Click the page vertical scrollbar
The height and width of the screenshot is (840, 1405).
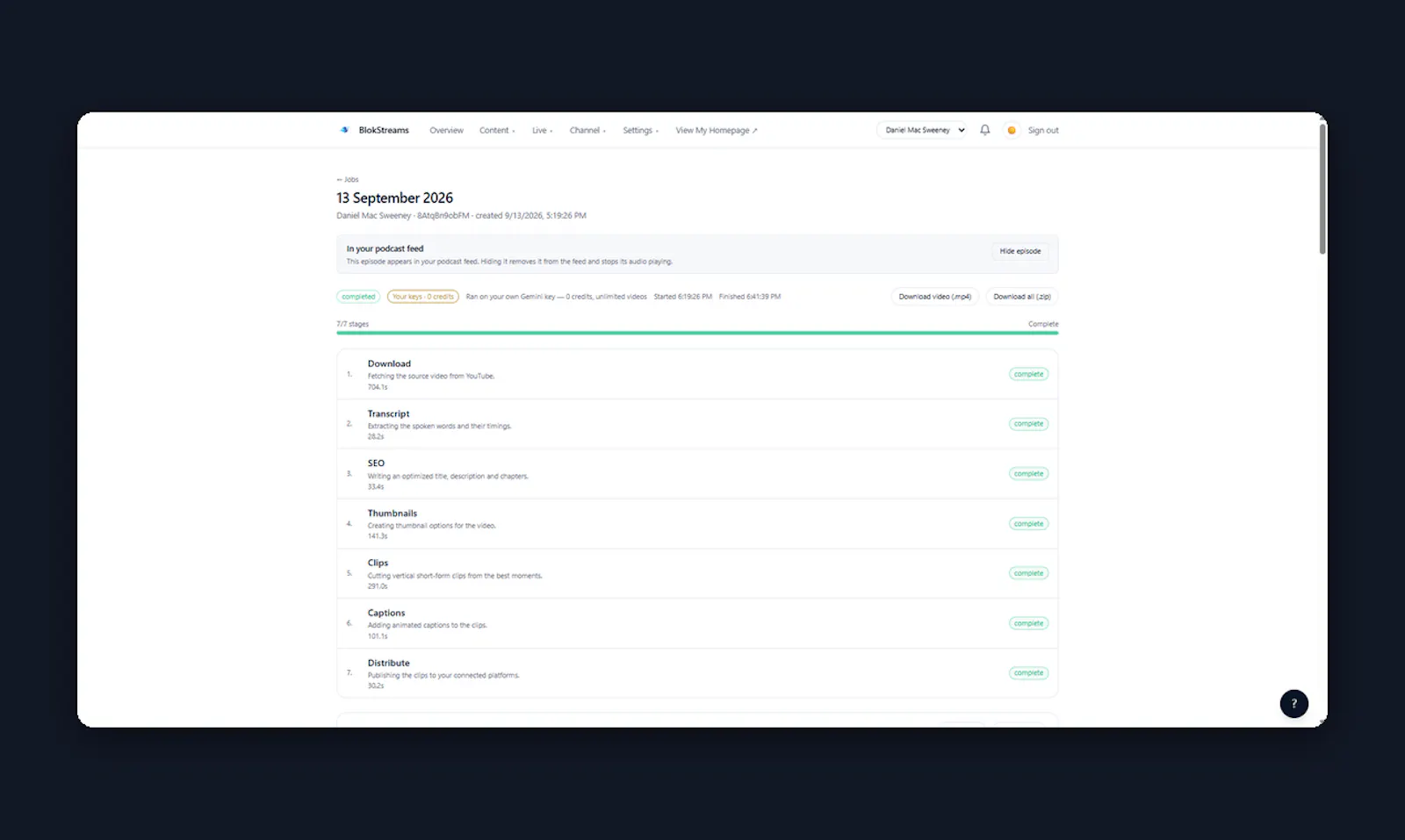pyautogui.click(x=1322, y=189)
